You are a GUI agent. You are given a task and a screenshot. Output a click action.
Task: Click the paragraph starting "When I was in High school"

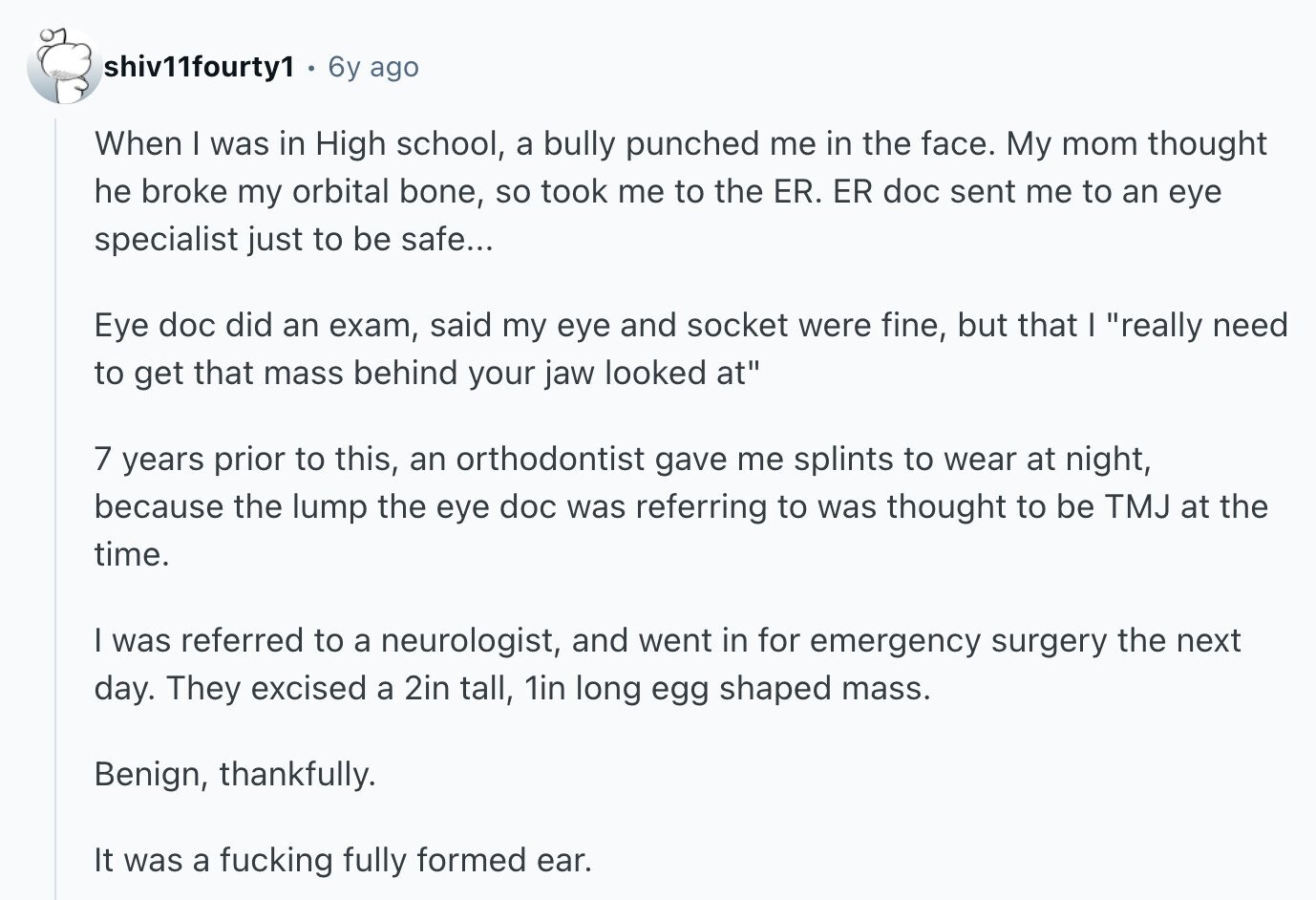pyautogui.click(x=680, y=191)
